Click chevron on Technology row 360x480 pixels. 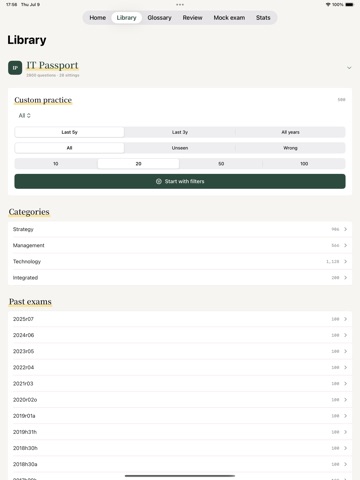pyautogui.click(x=346, y=261)
